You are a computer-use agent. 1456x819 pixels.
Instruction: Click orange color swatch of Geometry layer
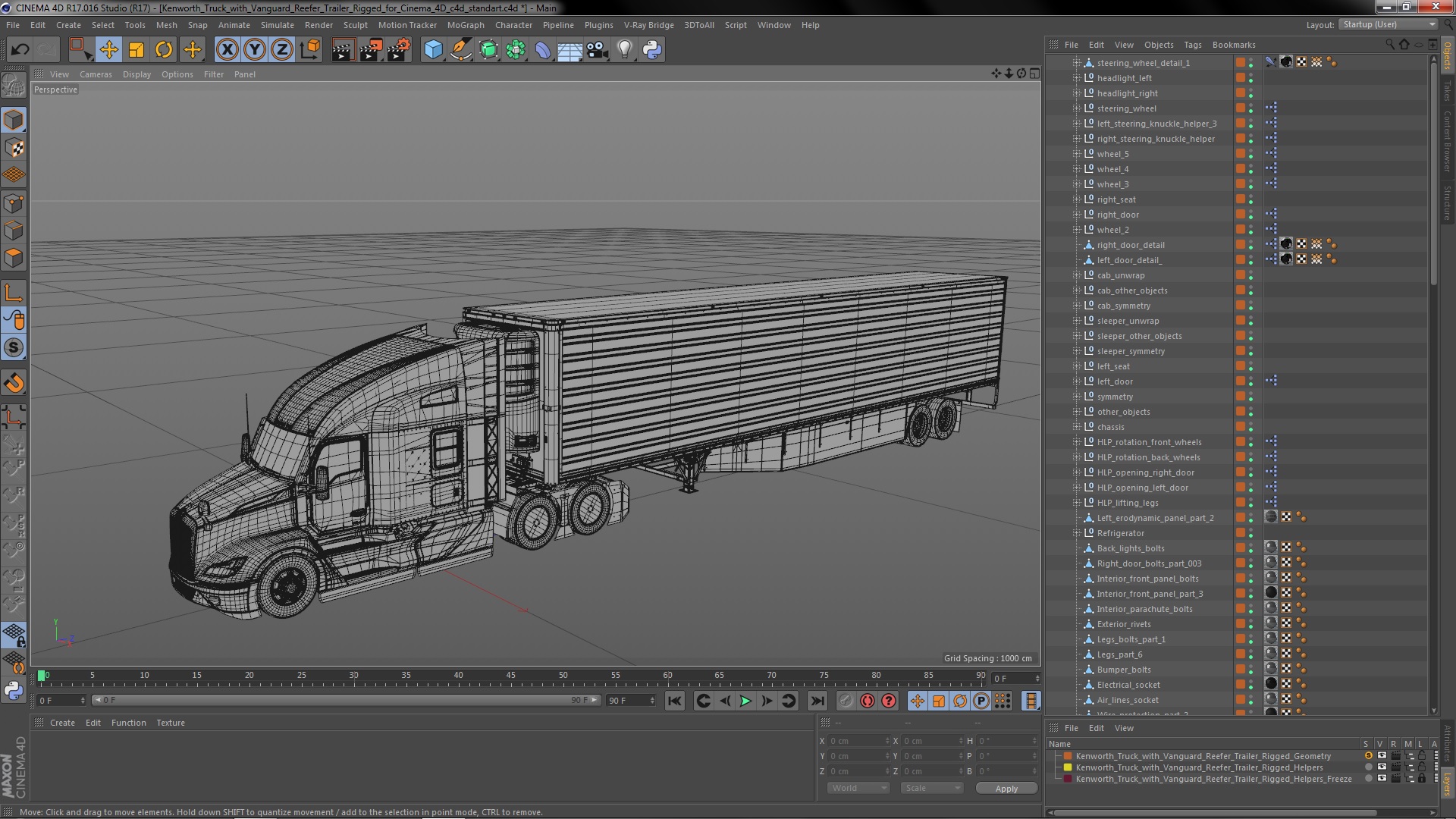coord(1068,756)
